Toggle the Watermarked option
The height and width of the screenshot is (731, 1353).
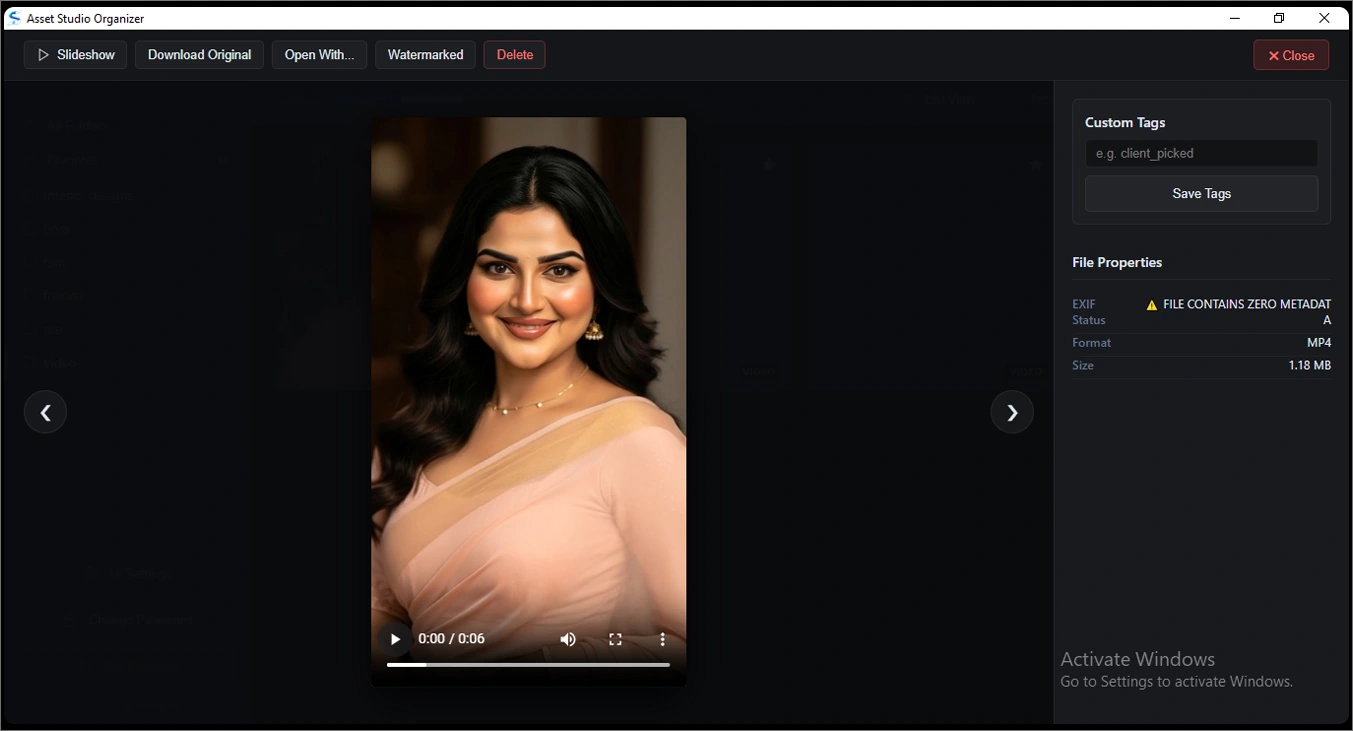[x=425, y=55]
